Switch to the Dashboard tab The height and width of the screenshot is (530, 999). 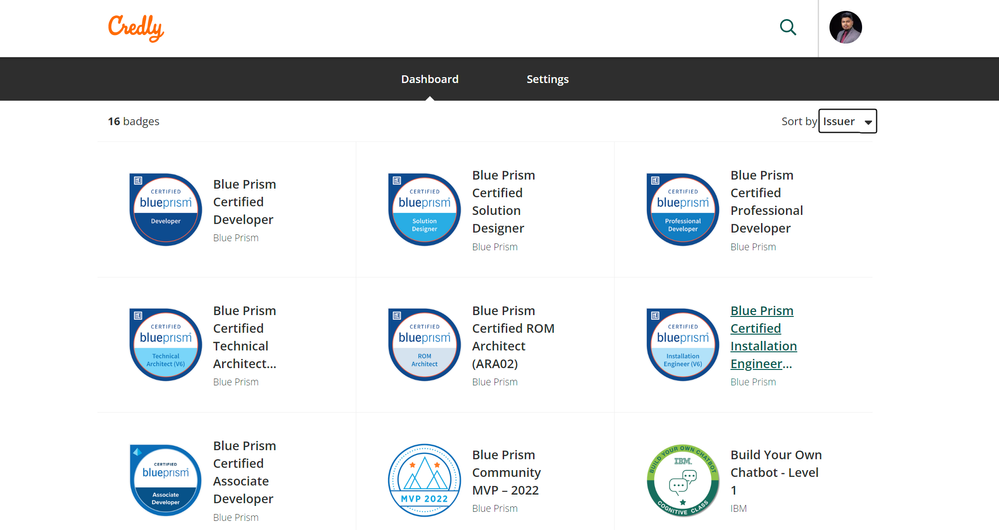429,79
